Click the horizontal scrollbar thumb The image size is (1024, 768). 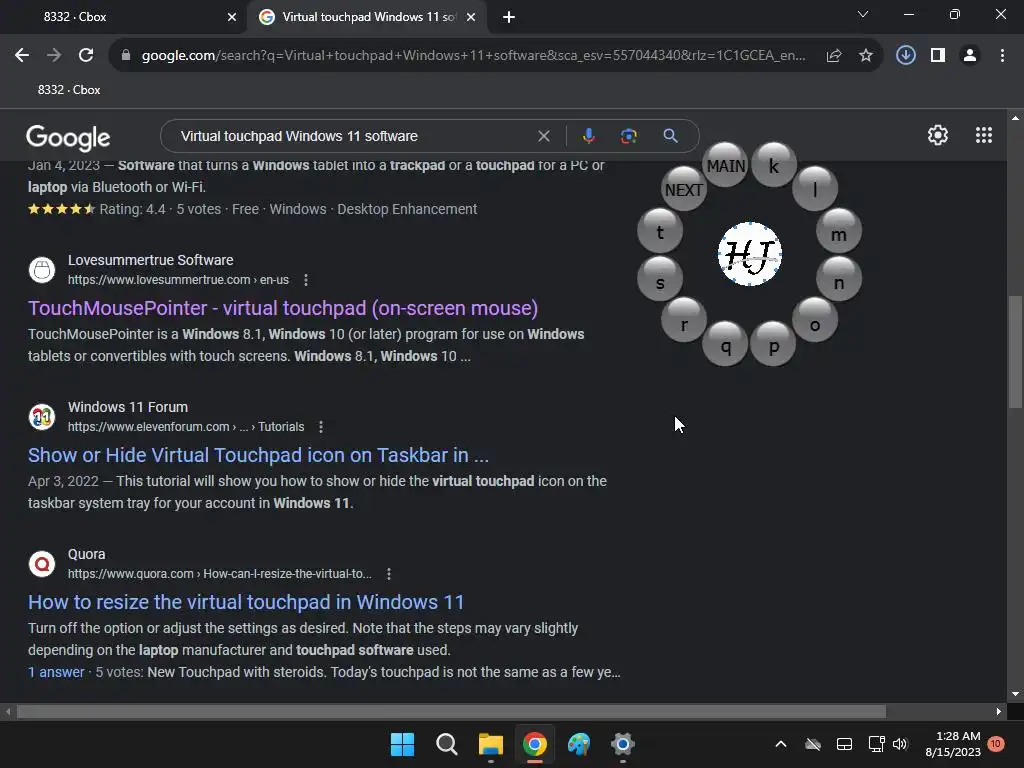[451, 711]
